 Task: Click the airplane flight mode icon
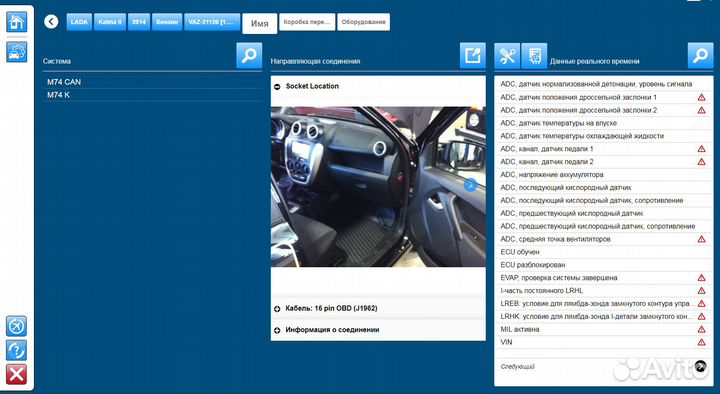click(x=17, y=326)
